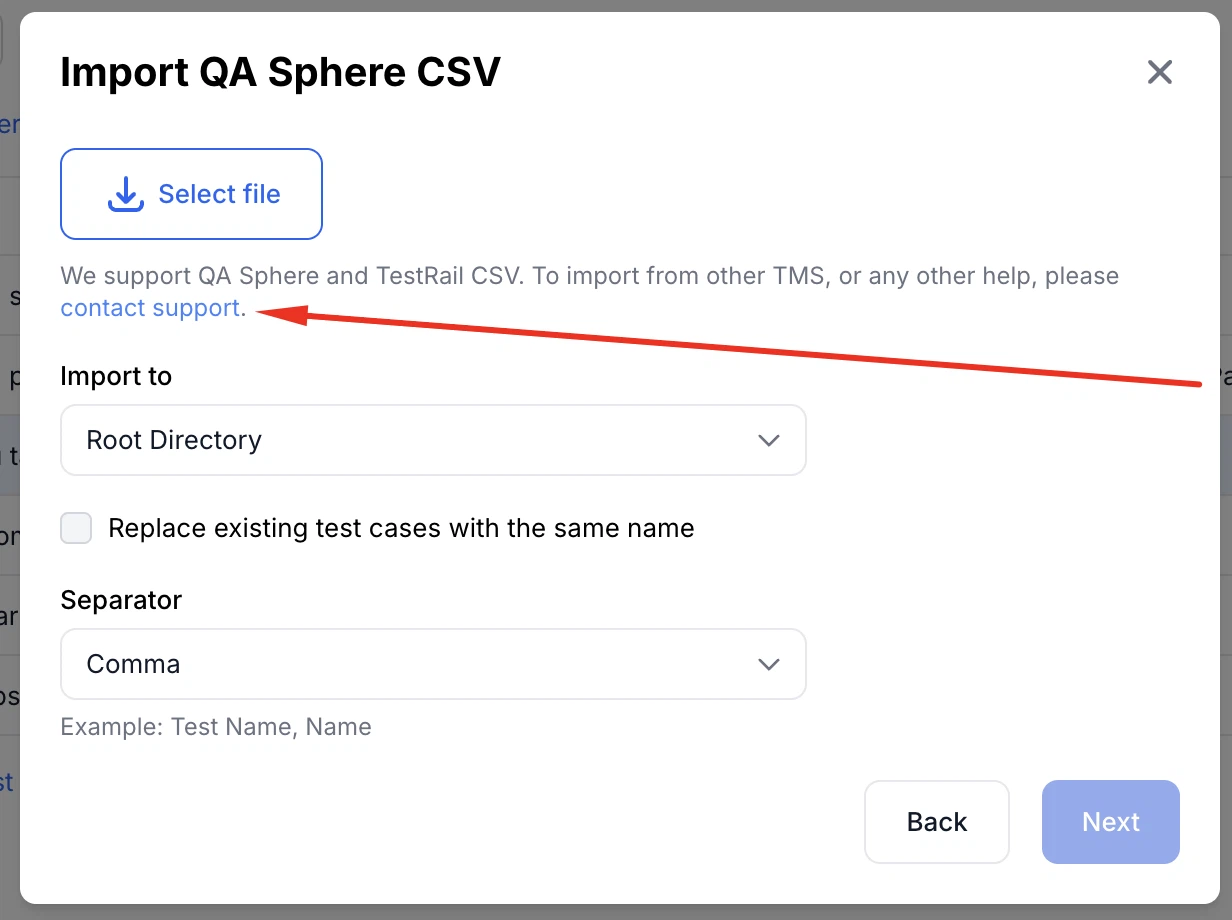Expand the Root Directory destination selector
Image resolution: width=1232 pixels, height=920 pixels.
pyautogui.click(x=433, y=440)
